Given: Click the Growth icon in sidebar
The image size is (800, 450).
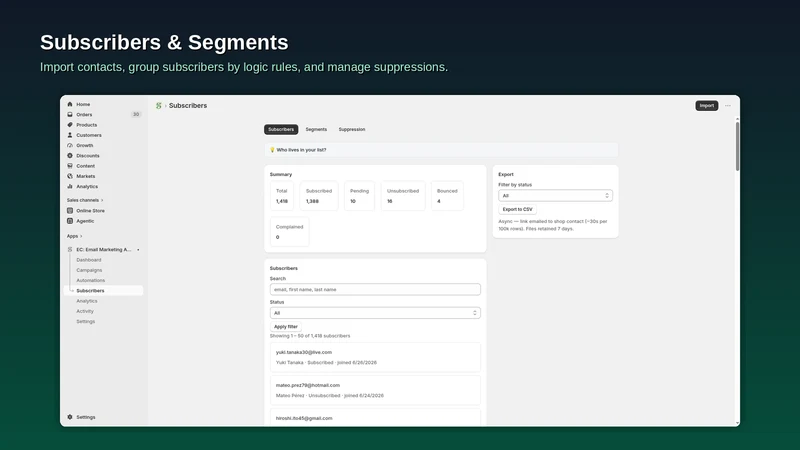Looking at the screenshot, I should pyautogui.click(x=70, y=145).
